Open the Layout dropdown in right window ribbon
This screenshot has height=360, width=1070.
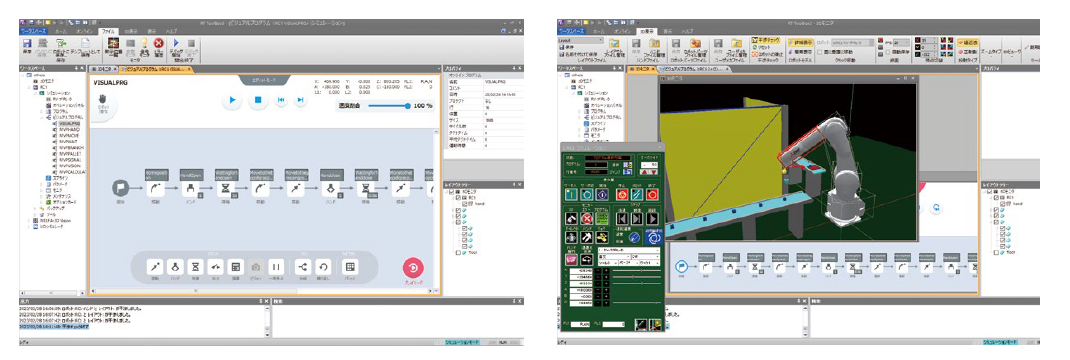(581, 40)
